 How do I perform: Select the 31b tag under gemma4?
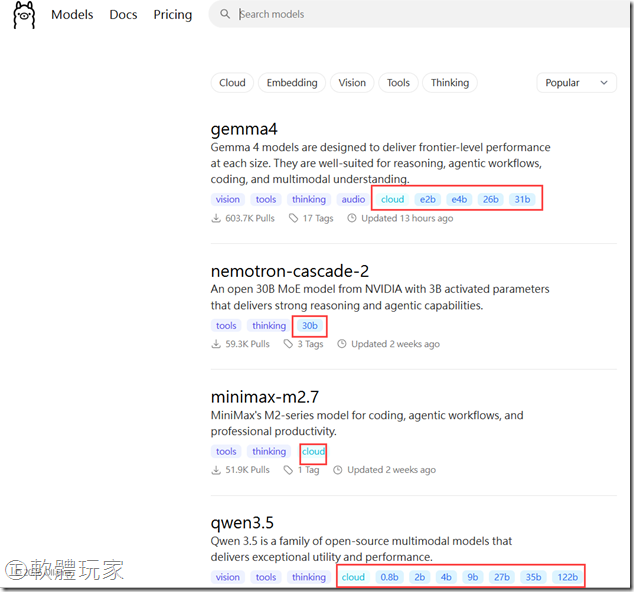(x=521, y=199)
